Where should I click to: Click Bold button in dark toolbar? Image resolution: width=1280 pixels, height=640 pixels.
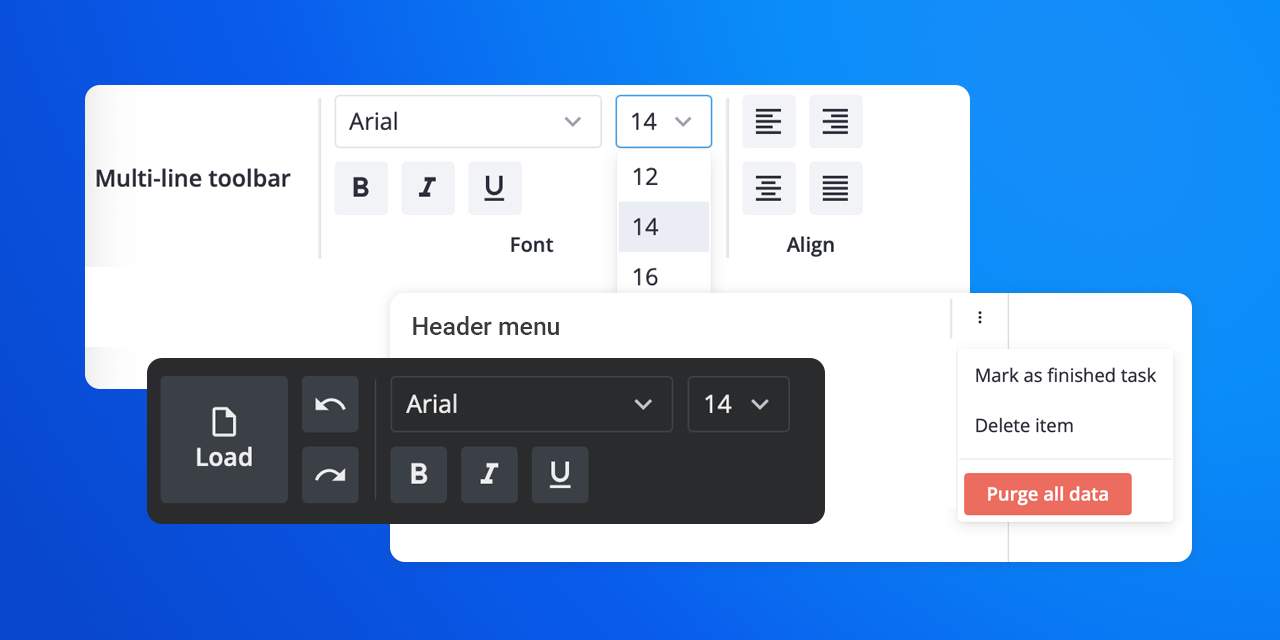tap(419, 475)
